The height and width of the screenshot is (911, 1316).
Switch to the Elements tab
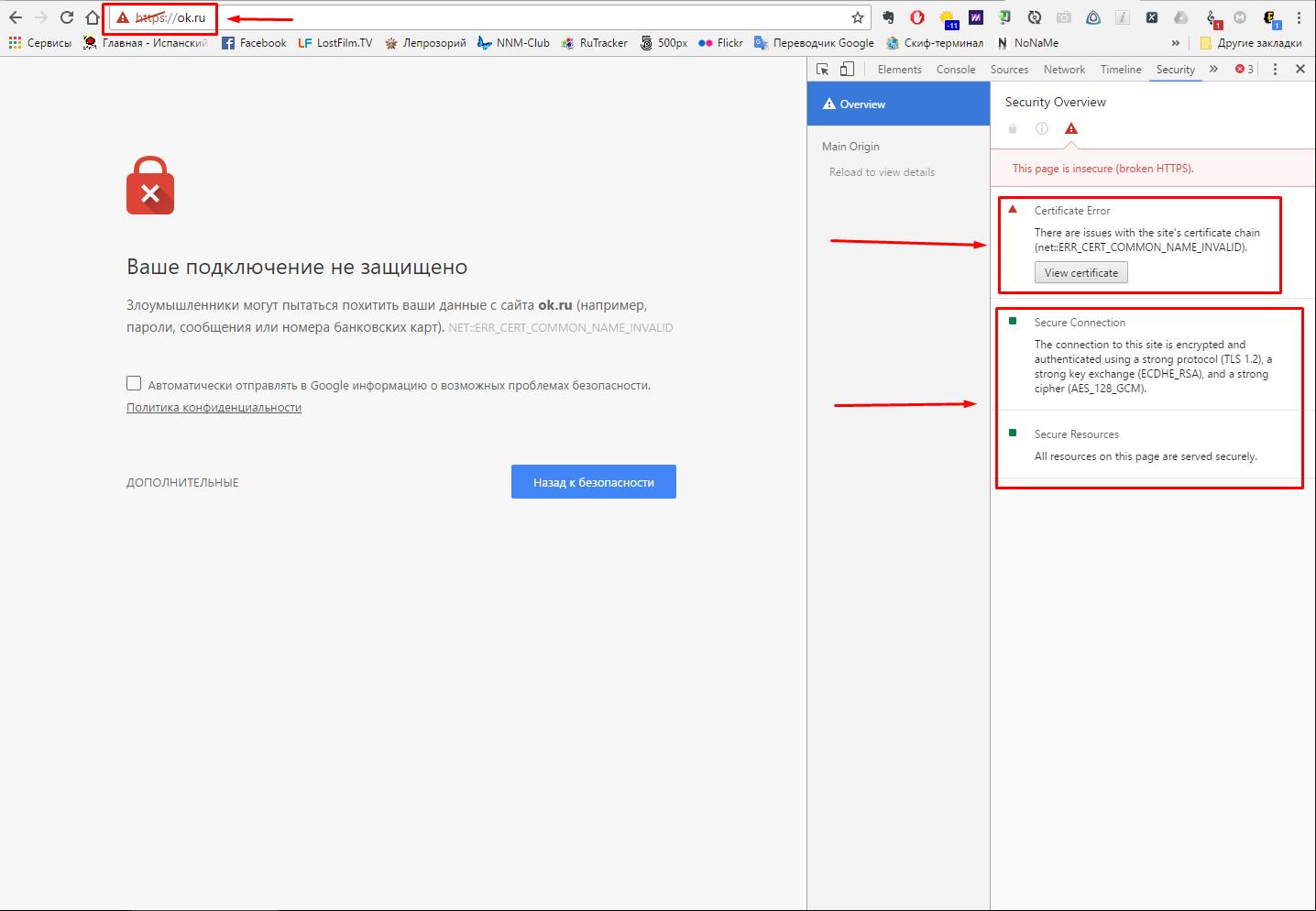(x=900, y=70)
